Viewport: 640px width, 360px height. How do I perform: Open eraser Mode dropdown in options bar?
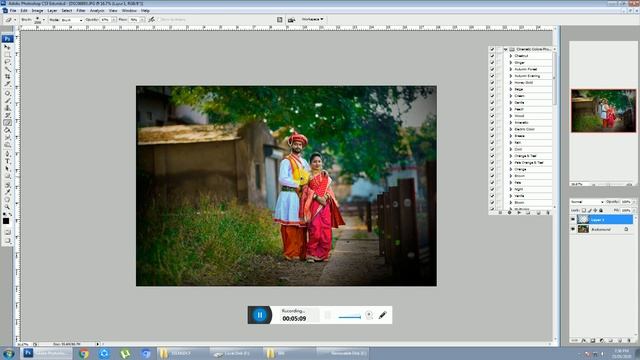tap(72, 20)
